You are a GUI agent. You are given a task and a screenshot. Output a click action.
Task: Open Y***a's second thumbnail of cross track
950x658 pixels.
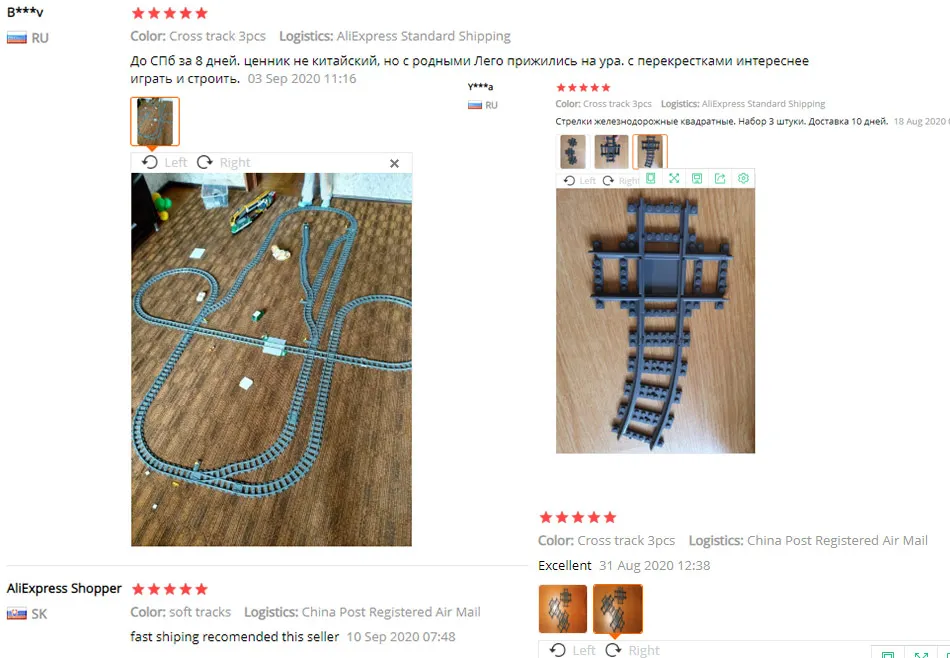click(x=611, y=151)
